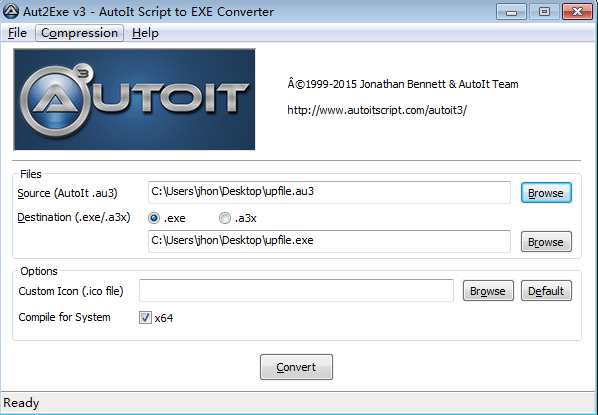Click the Source file path field
Viewport: 598px width, 415px height.
pos(329,192)
